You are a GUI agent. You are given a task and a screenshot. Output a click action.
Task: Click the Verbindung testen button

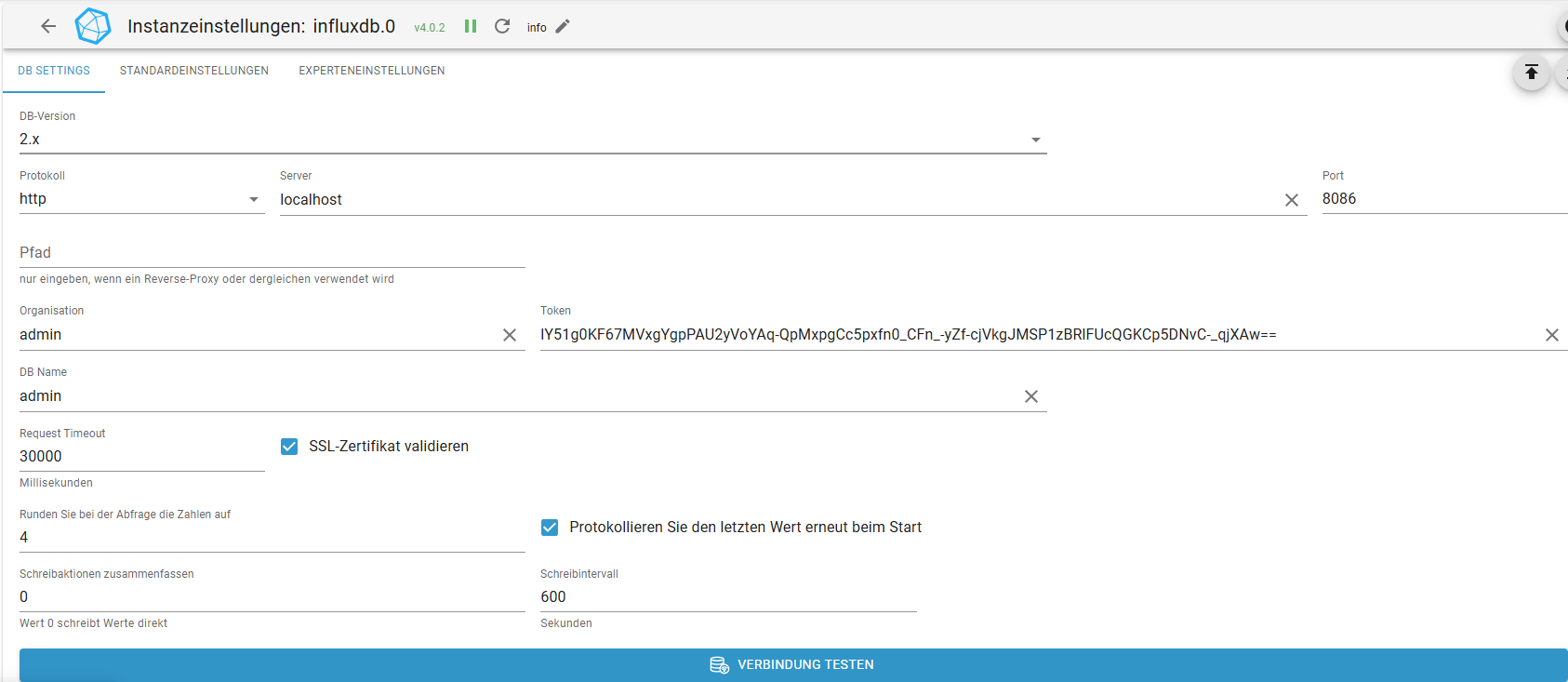[793, 664]
